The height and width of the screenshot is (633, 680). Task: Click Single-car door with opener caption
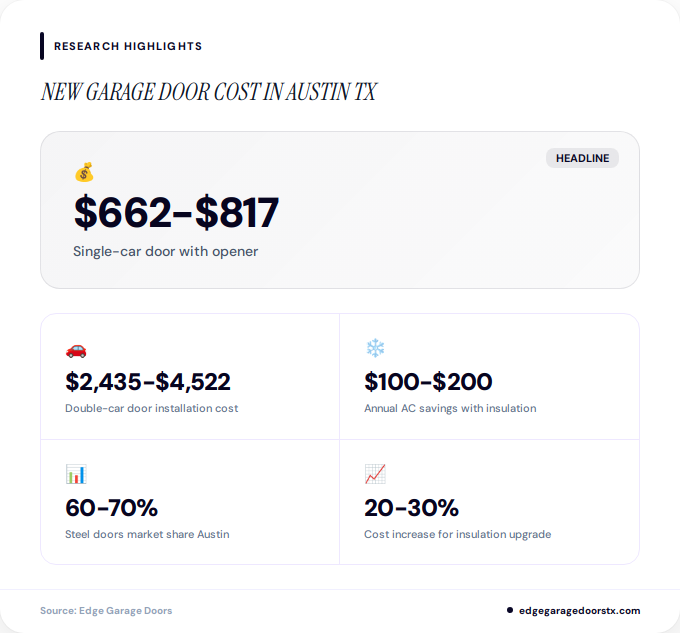165,251
